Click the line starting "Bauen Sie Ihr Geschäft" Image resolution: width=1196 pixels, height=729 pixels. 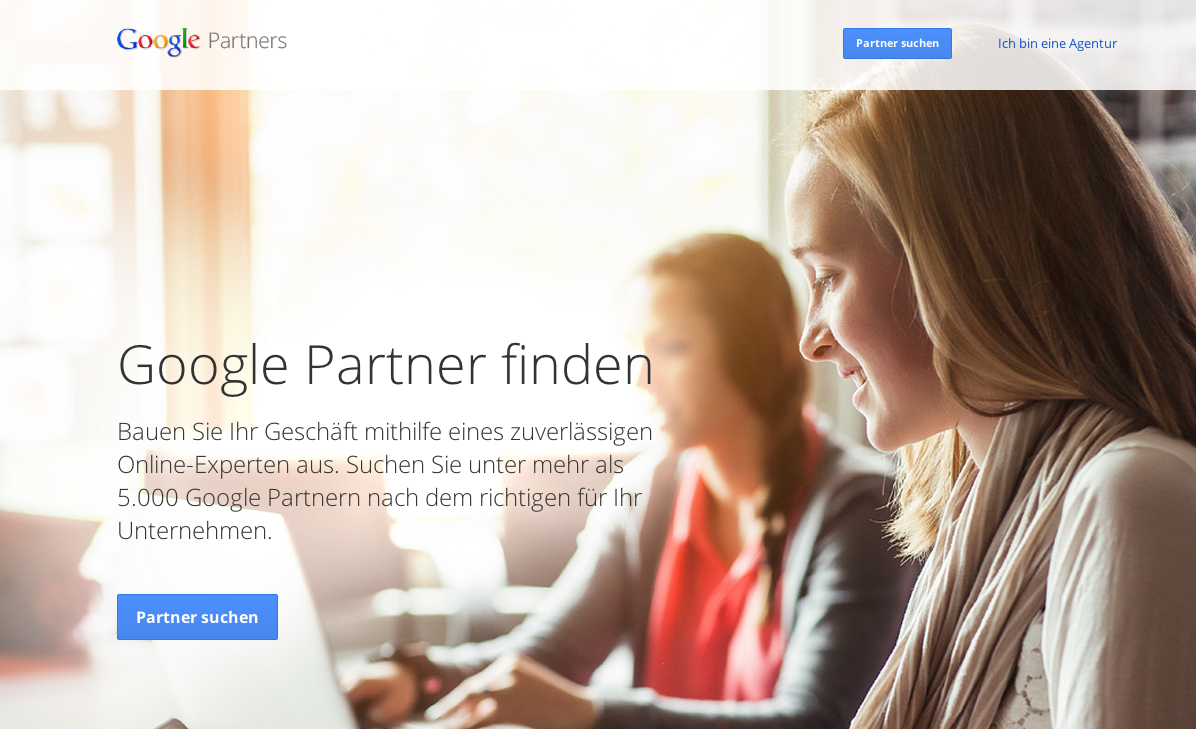384,432
